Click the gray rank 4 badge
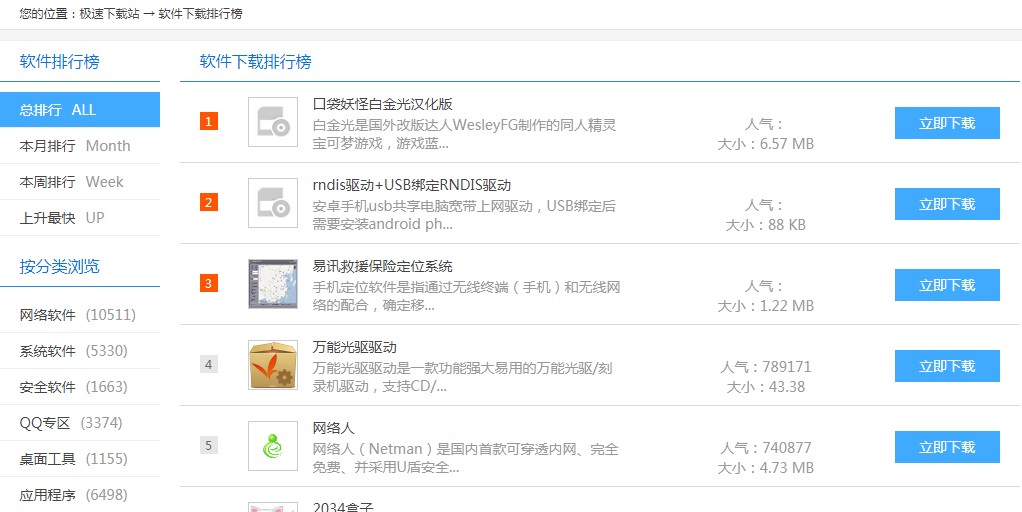Image resolution: width=1022 pixels, height=512 pixels. coord(208,364)
